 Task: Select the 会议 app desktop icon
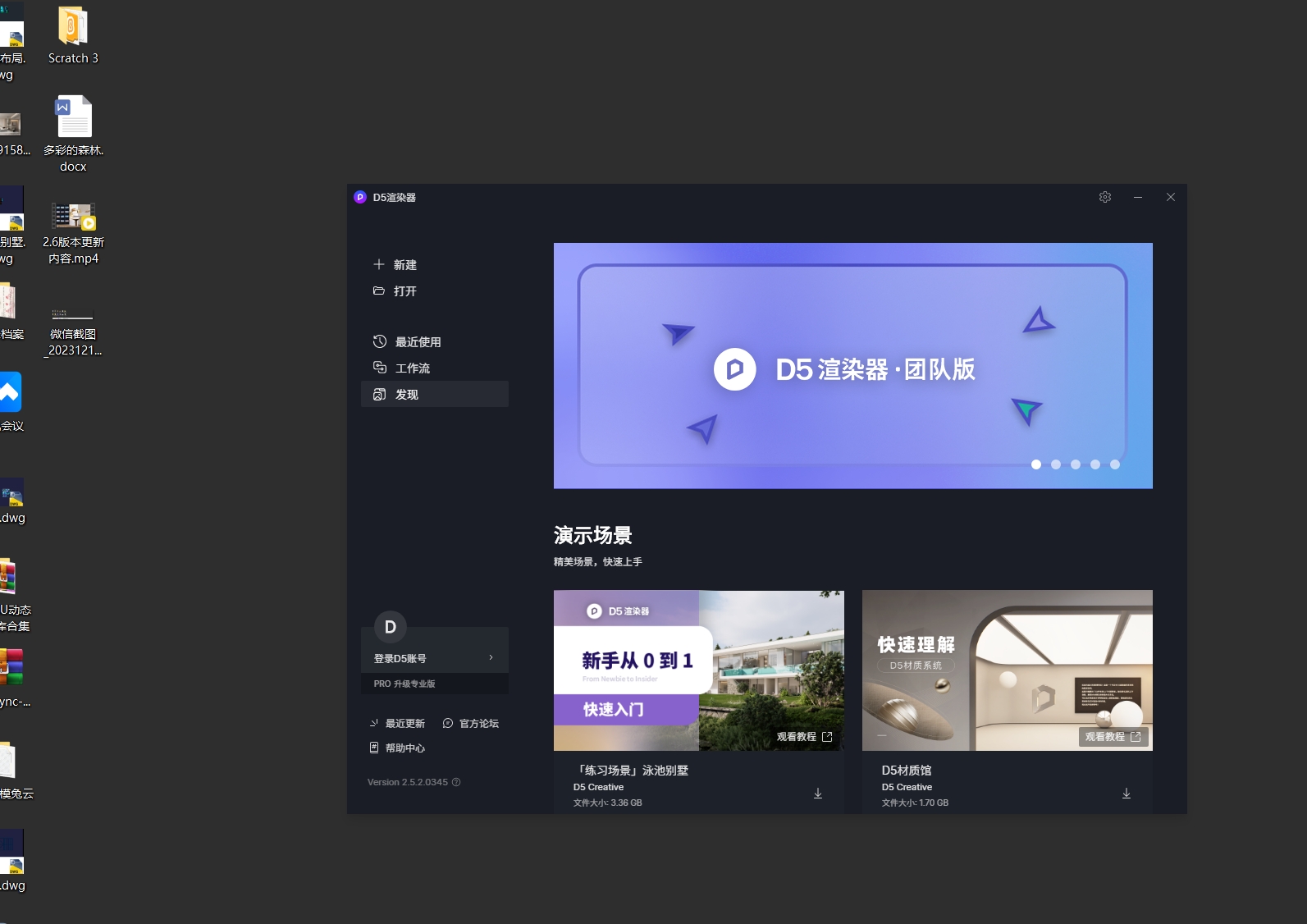(x=11, y=402)
